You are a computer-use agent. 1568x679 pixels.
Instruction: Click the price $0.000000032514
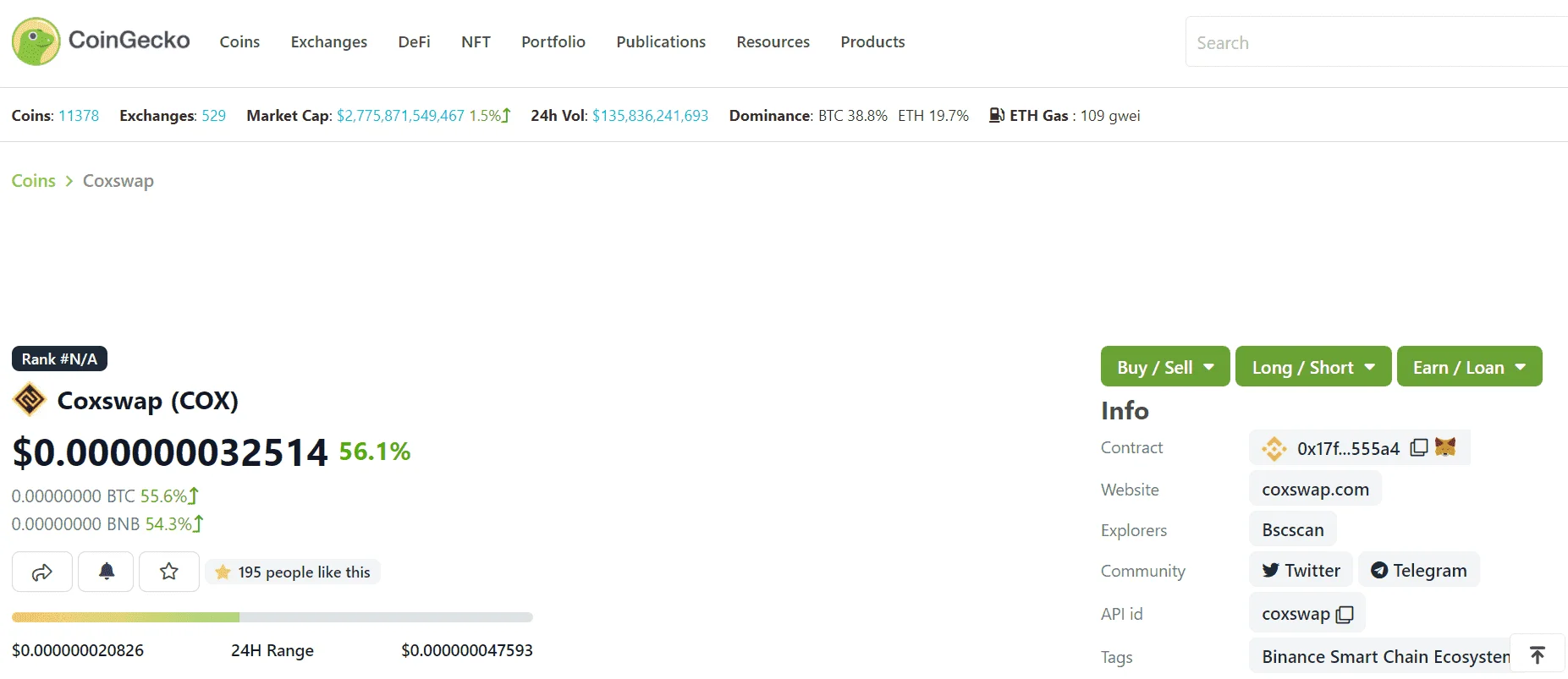(170, 452)
